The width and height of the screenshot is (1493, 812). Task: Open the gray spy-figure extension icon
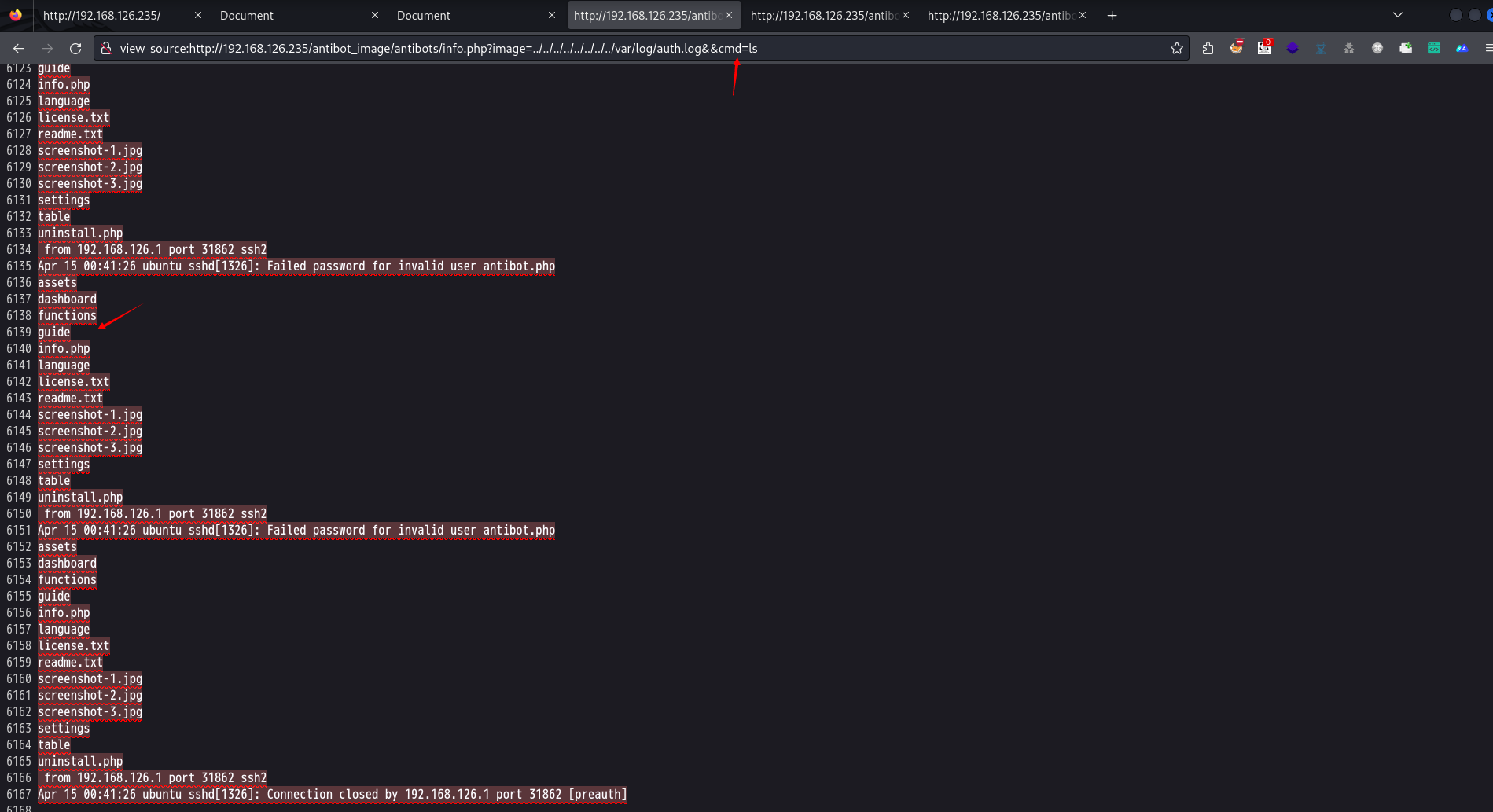point(1349,48)
